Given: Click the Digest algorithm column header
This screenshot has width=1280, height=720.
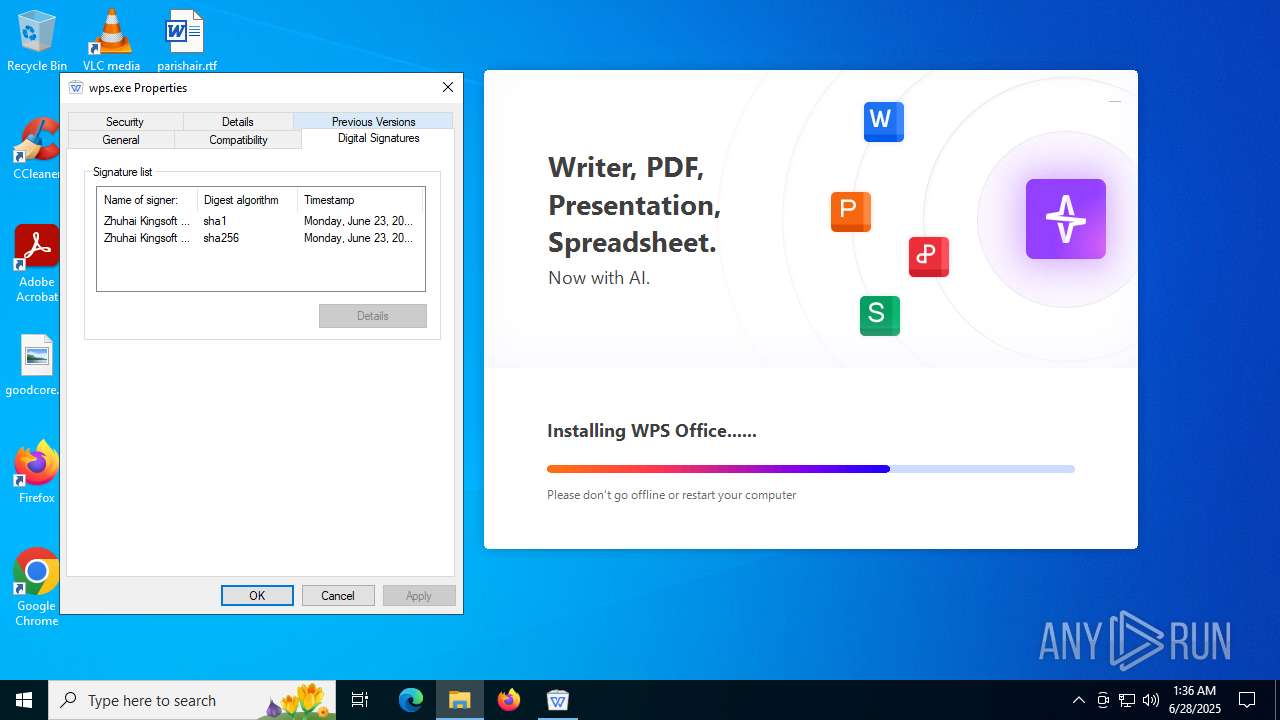Looking at the screenshot, I should pos(248,200).
